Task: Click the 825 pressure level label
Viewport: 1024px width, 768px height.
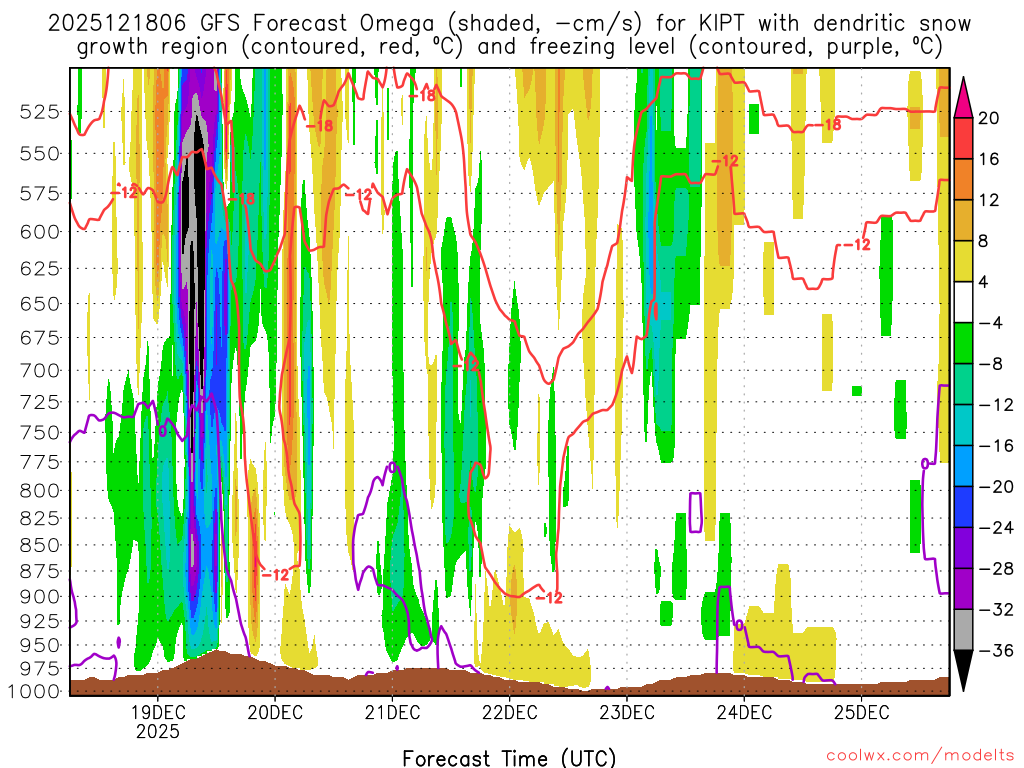Action: (x=40, y=519)
